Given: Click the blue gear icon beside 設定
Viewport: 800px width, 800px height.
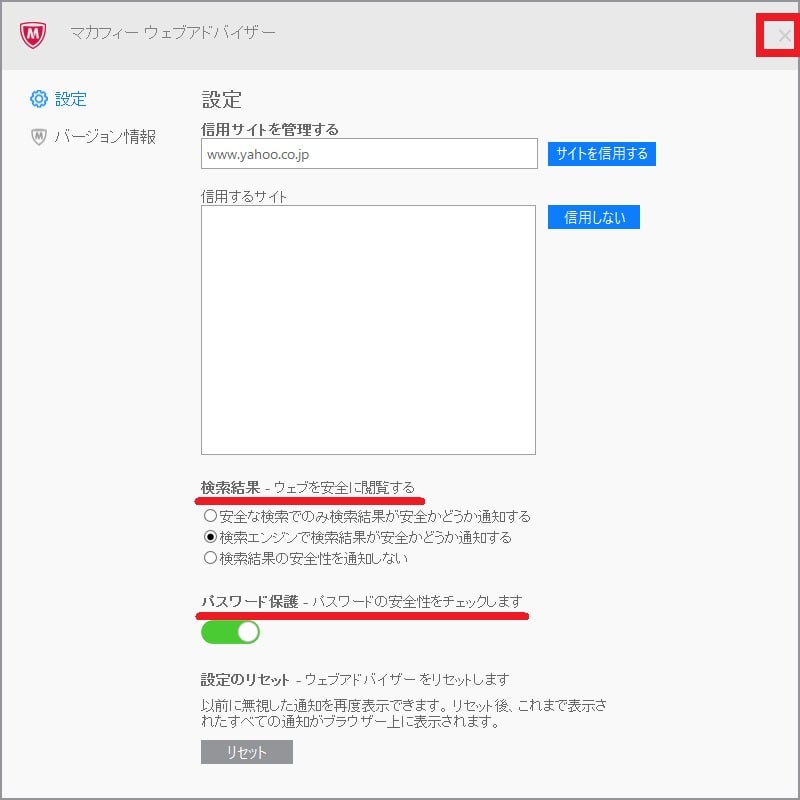Looking at the screenshot, I should pos(39,98).
